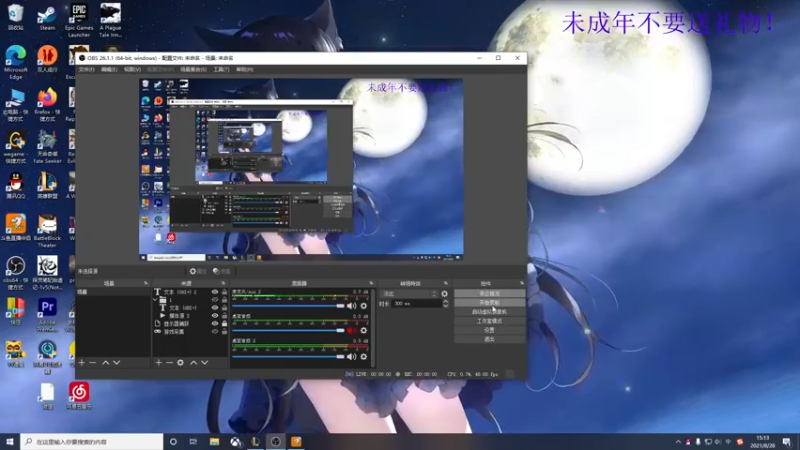Mute the Desktop Audio 2 speaker icon
Screen dimensions: 800x450
click(352, 357)
